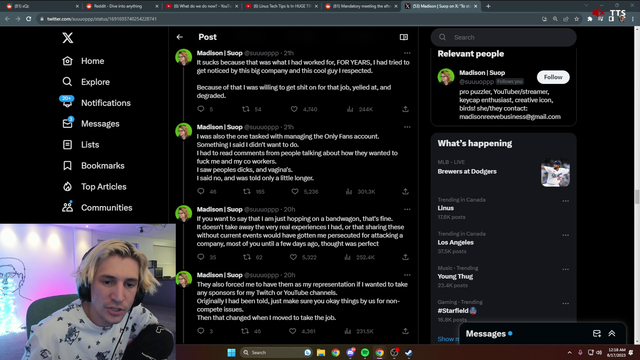The height and width of the screenshot is (360, 640).
Task: Open more options on the representation tweet
Action: (407, 275)
